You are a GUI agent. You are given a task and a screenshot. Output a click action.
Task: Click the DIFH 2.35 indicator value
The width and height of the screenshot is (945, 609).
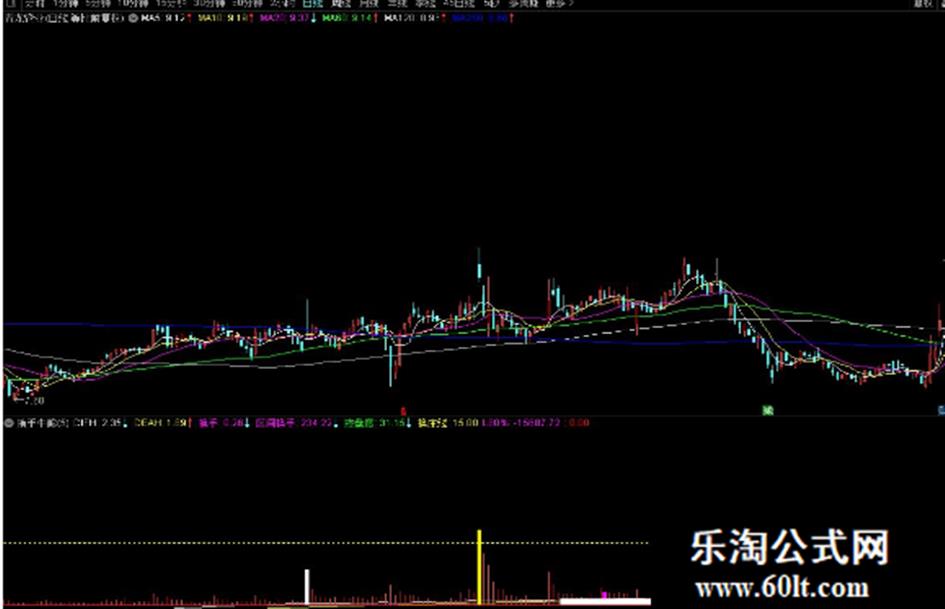[100, 423]
